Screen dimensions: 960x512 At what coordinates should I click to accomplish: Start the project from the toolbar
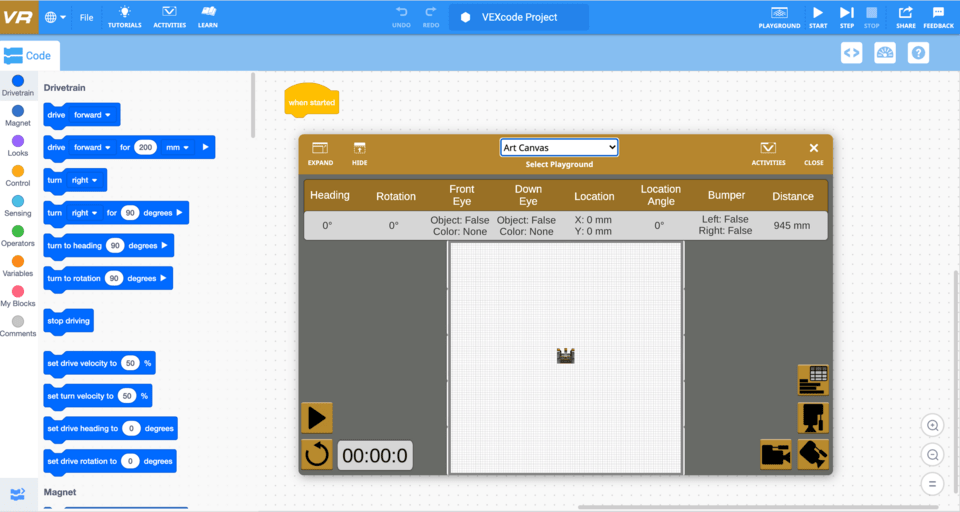[818, 17]
